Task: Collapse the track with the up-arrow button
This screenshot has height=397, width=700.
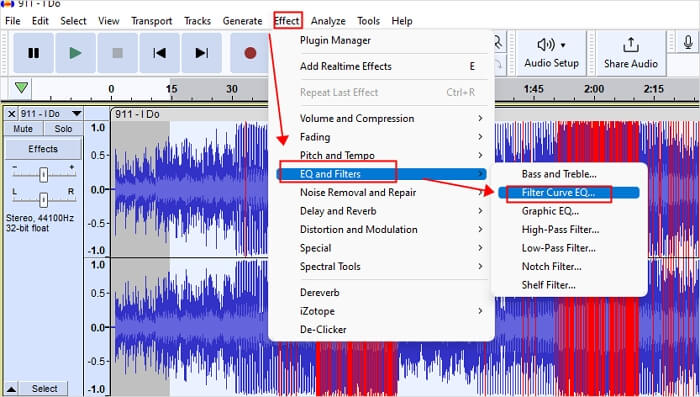Action: point(11,389)
